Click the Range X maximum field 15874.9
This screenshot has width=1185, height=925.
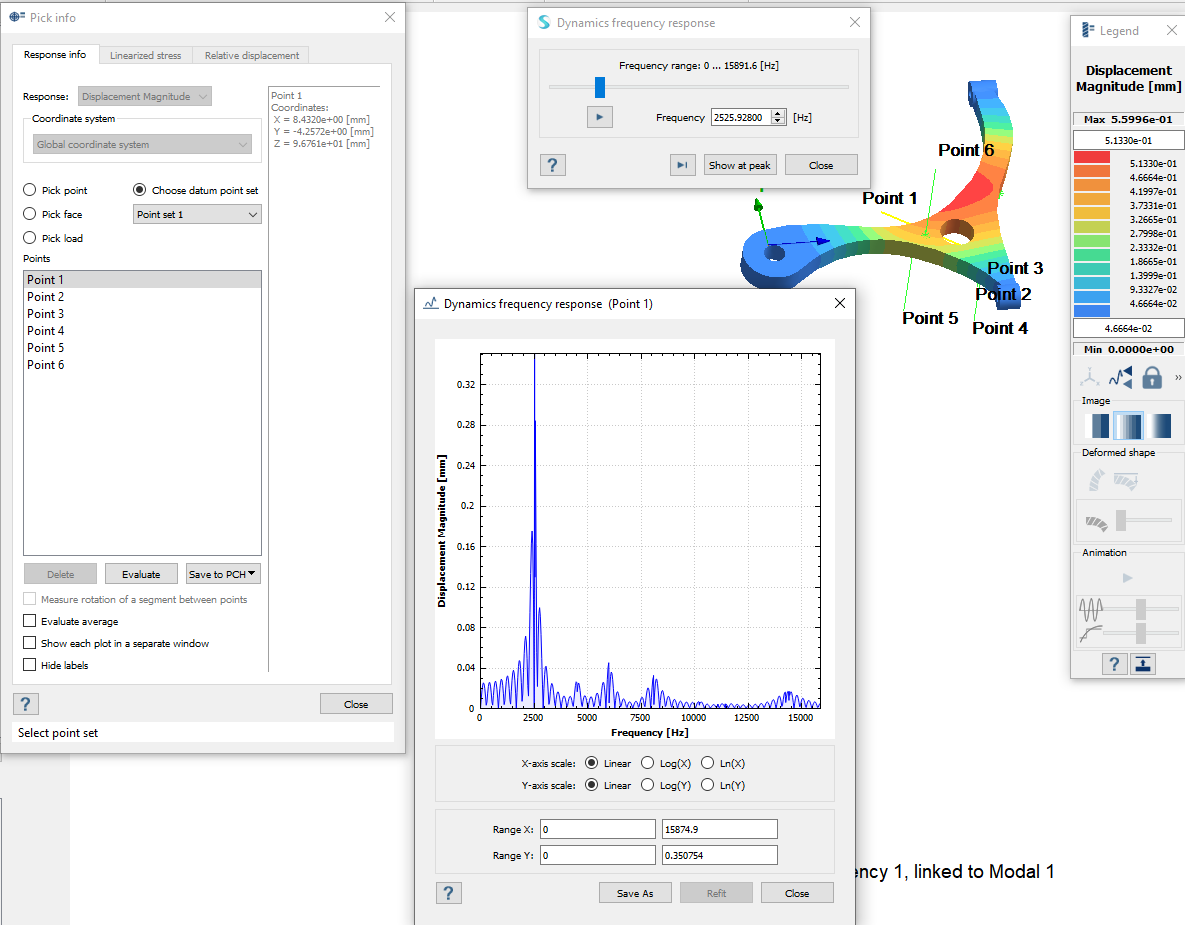[x=719, y=829]
